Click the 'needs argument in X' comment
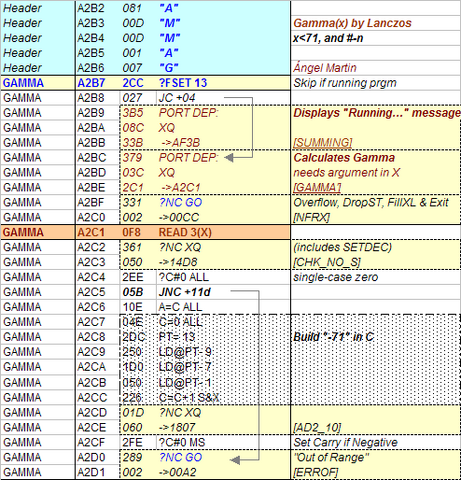This screenshot has height=480, width=461. tap(346, 173)
